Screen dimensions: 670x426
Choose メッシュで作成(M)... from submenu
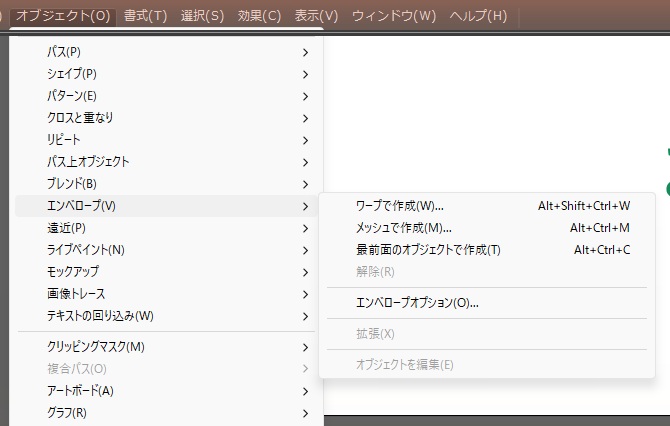[x=487, y=228]
